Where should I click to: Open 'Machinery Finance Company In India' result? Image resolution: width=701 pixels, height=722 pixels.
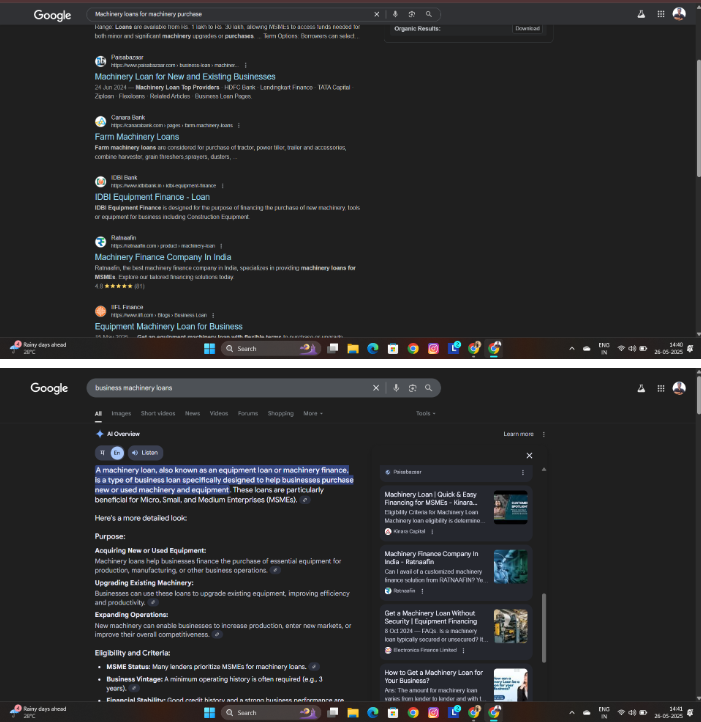tap(163, 257)
